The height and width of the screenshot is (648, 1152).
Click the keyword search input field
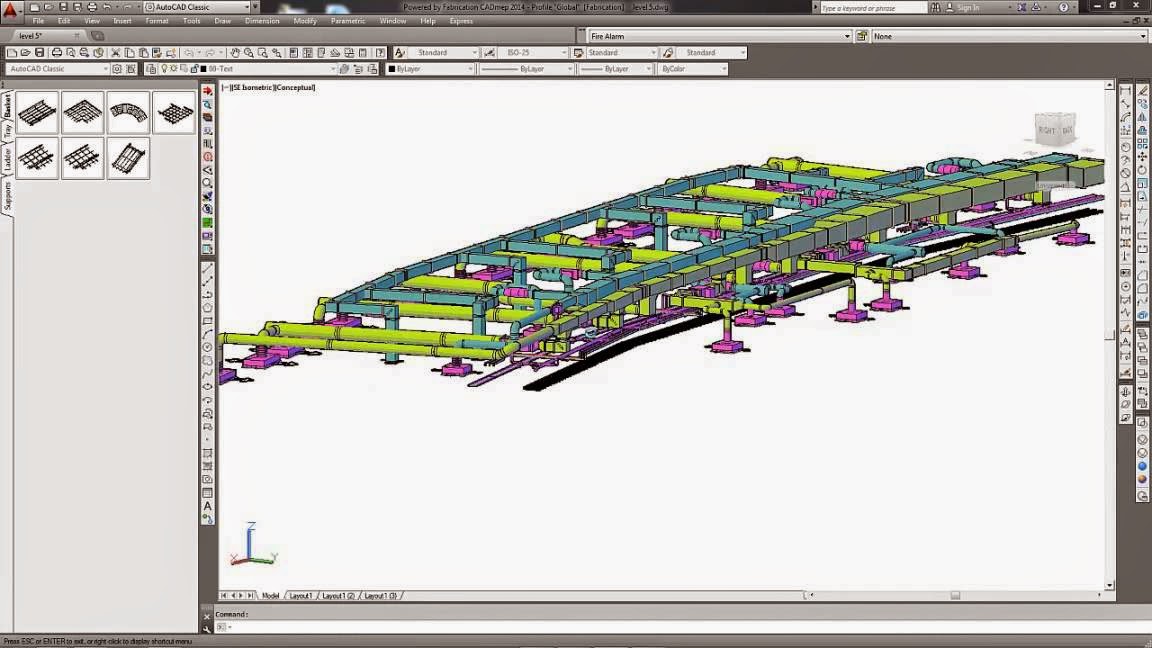pos(873,7)
